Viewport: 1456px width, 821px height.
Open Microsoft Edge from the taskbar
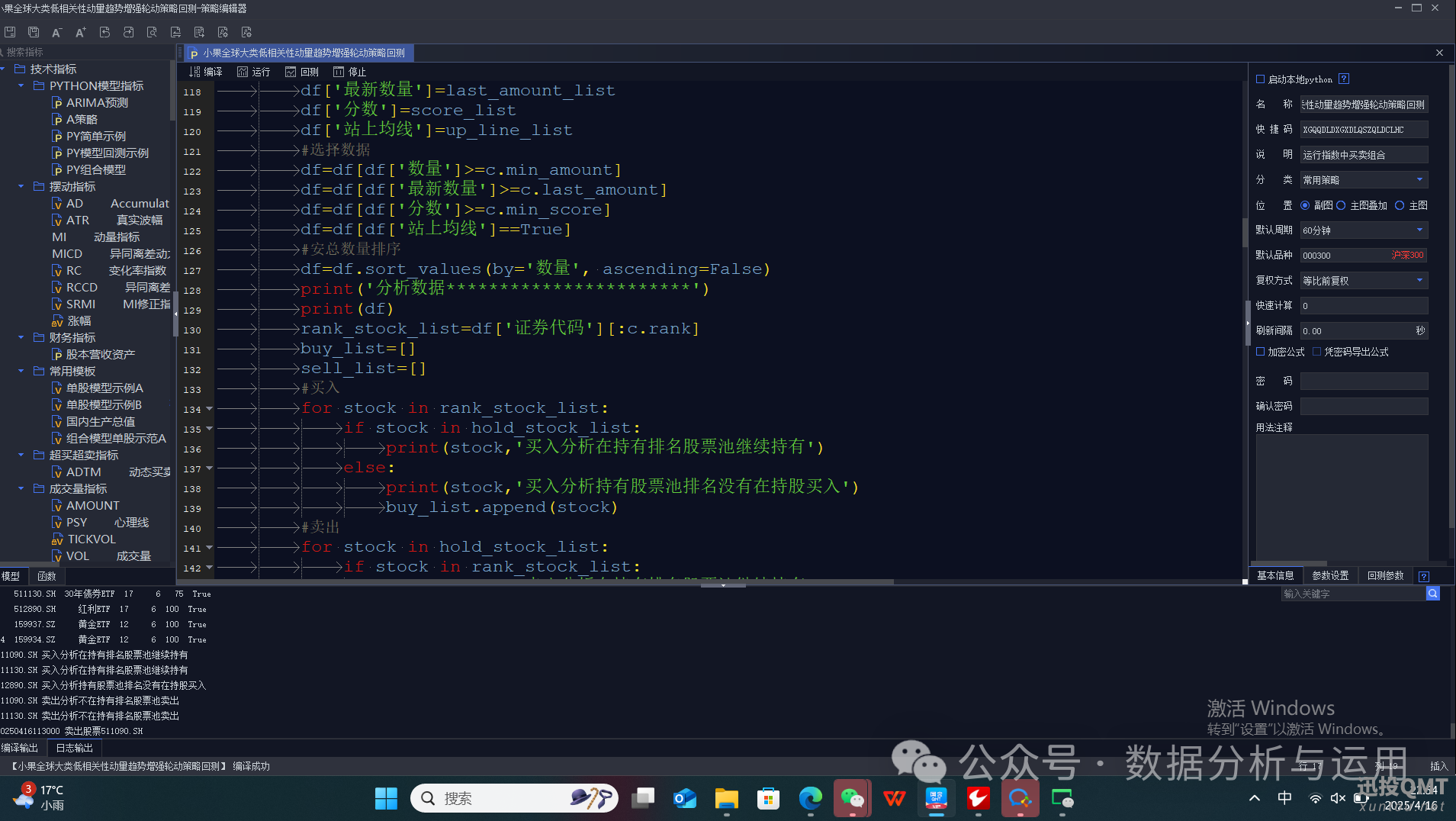pos(810,798)
